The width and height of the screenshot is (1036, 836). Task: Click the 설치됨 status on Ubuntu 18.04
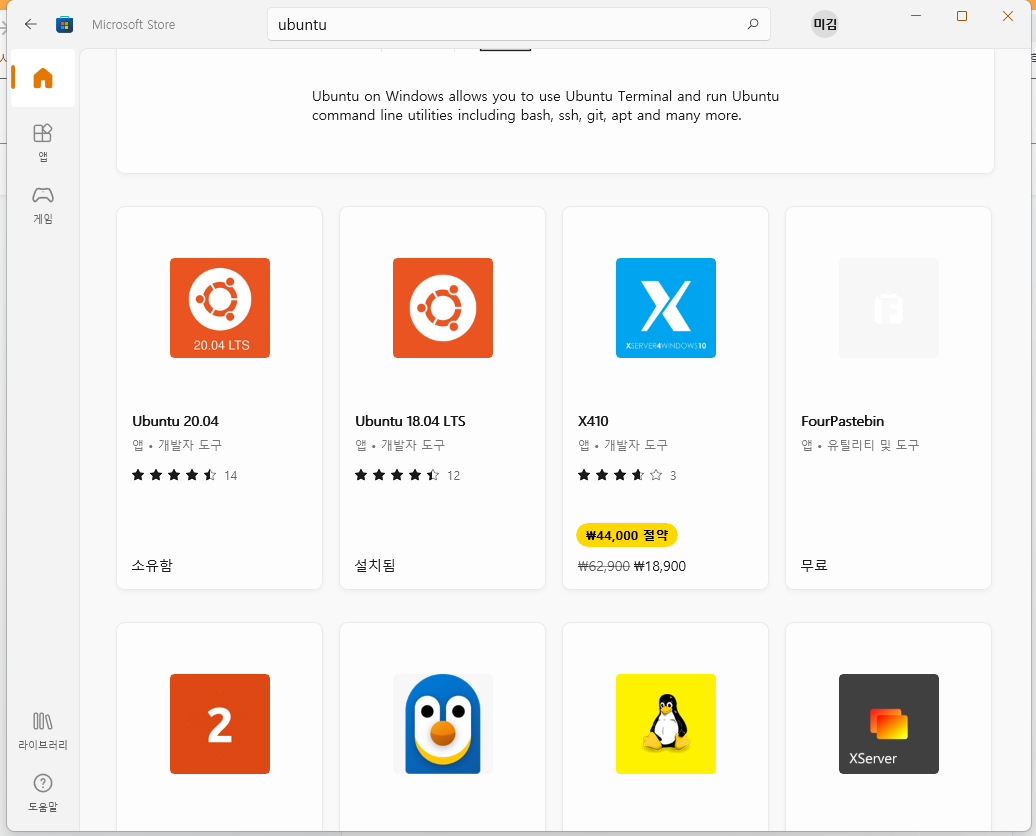375,566
